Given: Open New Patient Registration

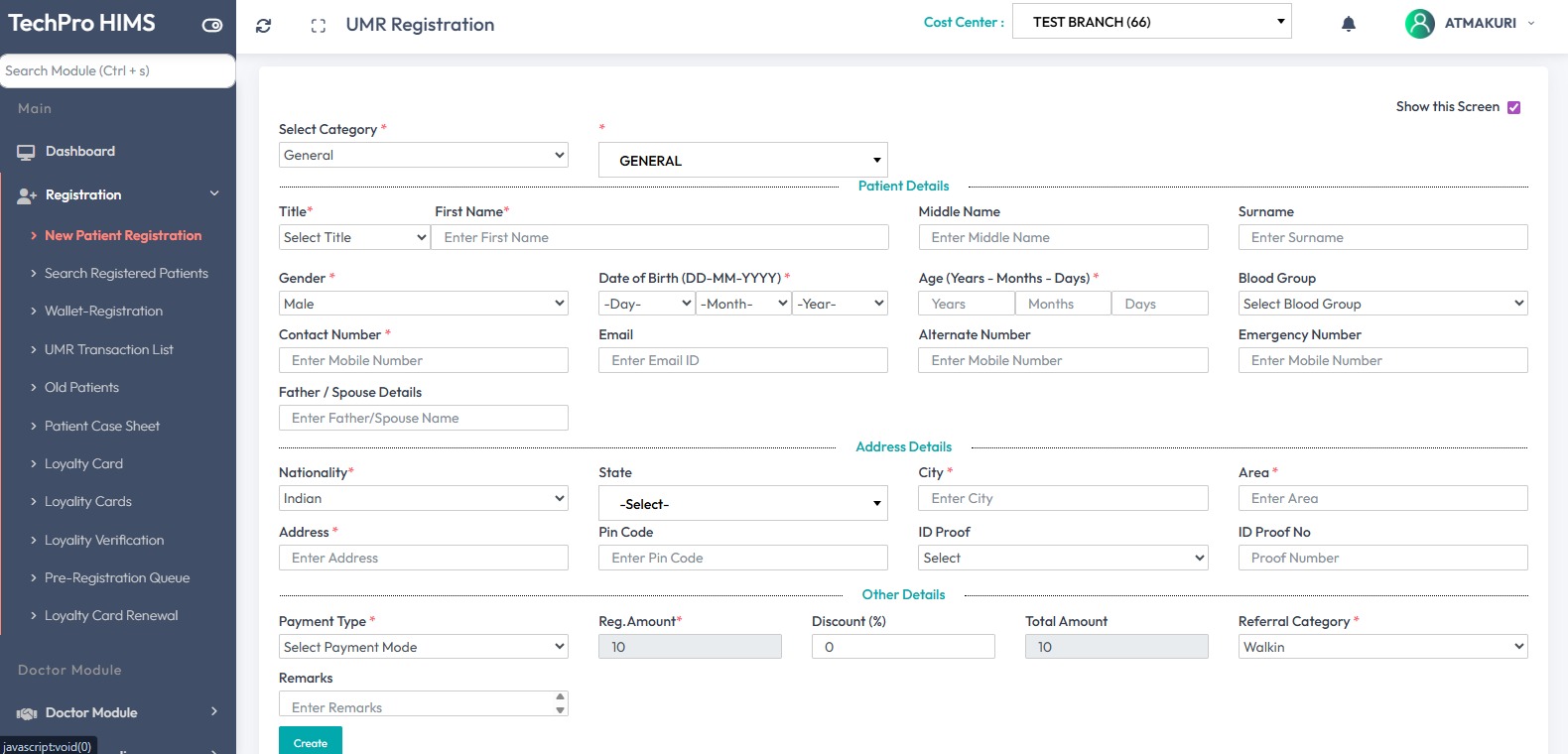Looking at the screenshot, I should [x=123, y=235].
